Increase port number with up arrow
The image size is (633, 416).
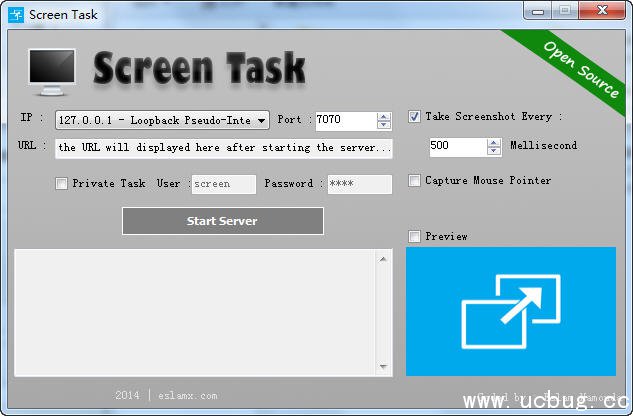click(384, 116)
